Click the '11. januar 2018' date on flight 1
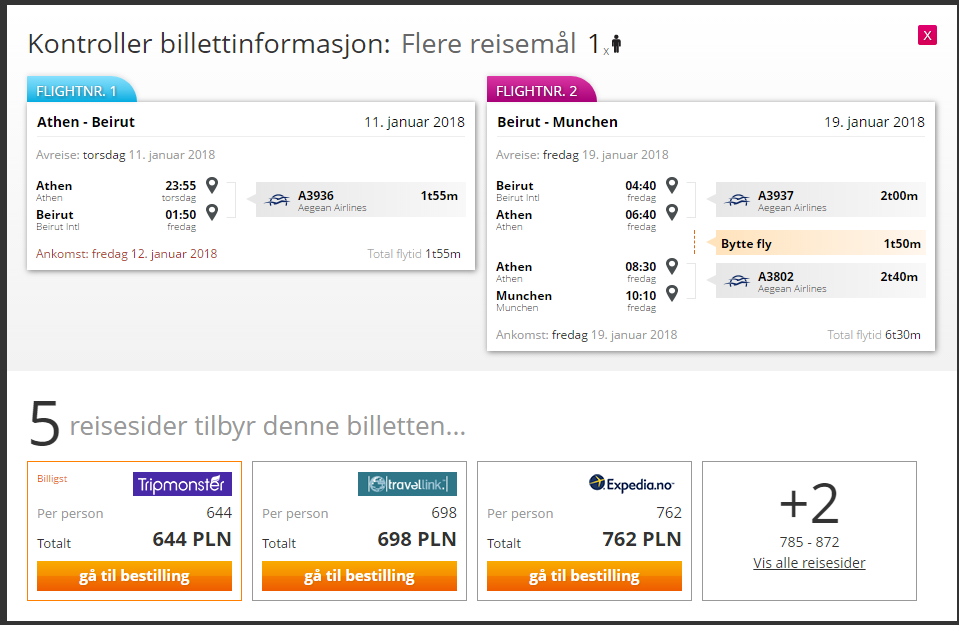The image size is (959, 625). click(414, 122)
